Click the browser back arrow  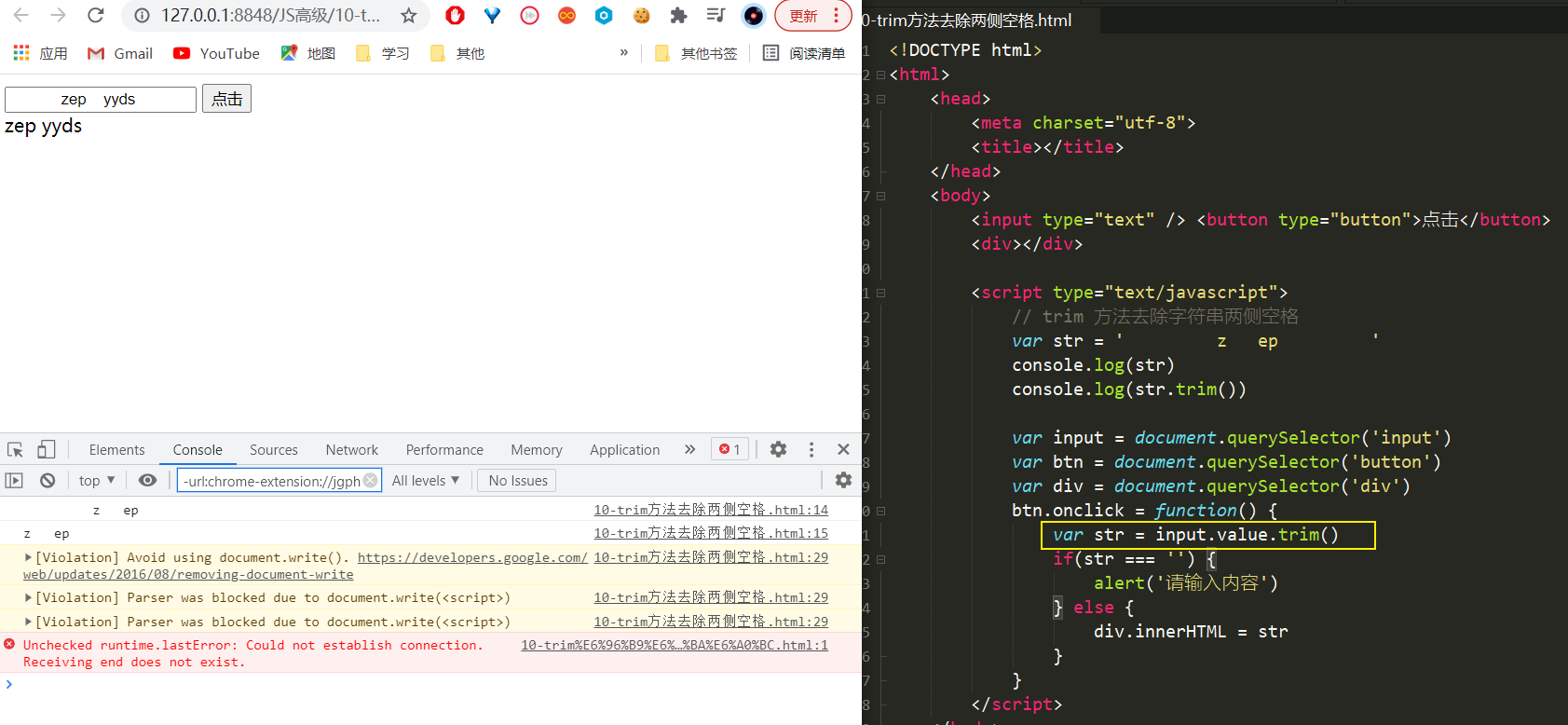20,15
